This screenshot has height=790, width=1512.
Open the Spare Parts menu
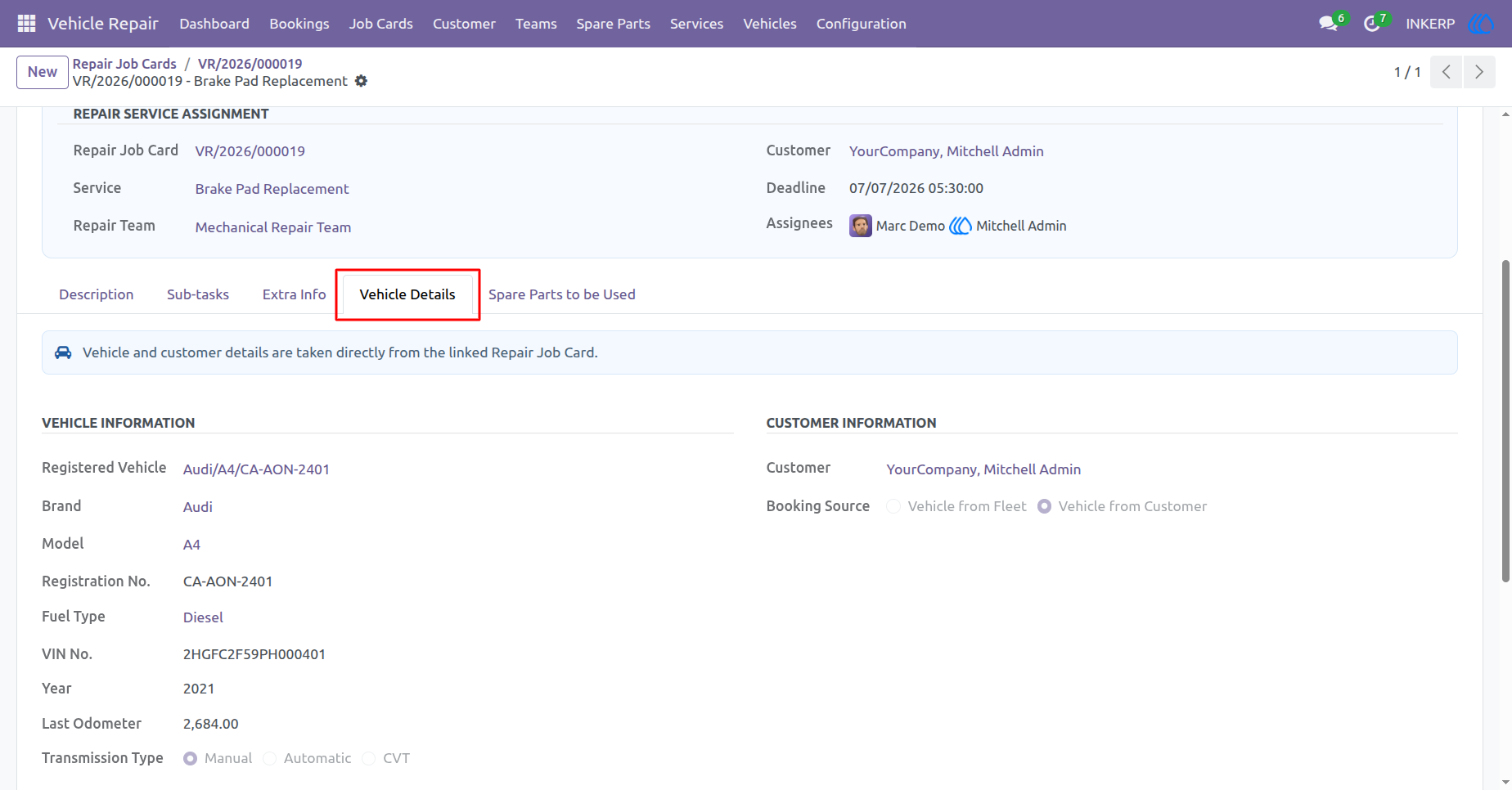[614, 24]
